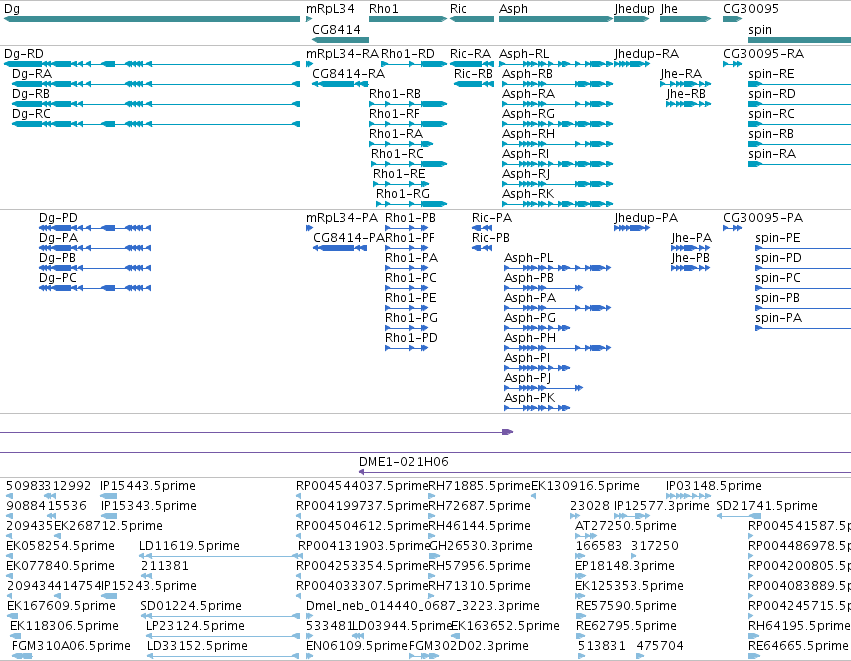Select EST SD21741.5prime label

click(767, 506)
